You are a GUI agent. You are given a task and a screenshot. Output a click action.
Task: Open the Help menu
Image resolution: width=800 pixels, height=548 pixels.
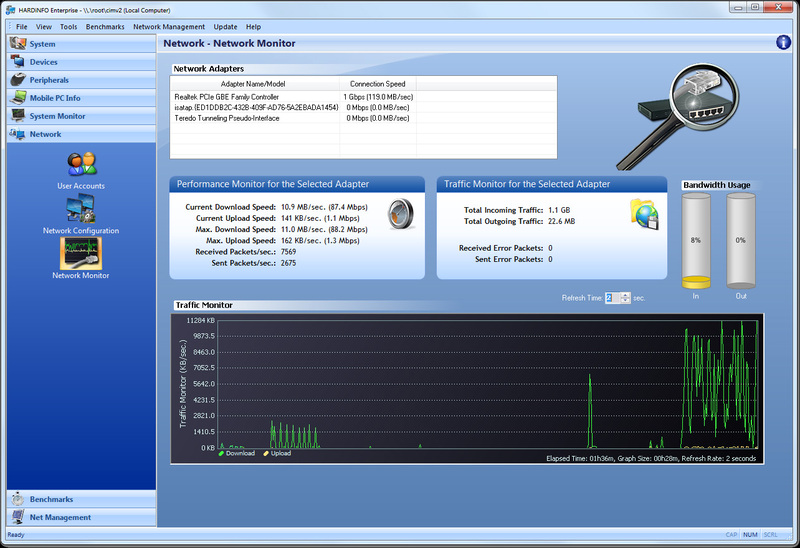253,27
